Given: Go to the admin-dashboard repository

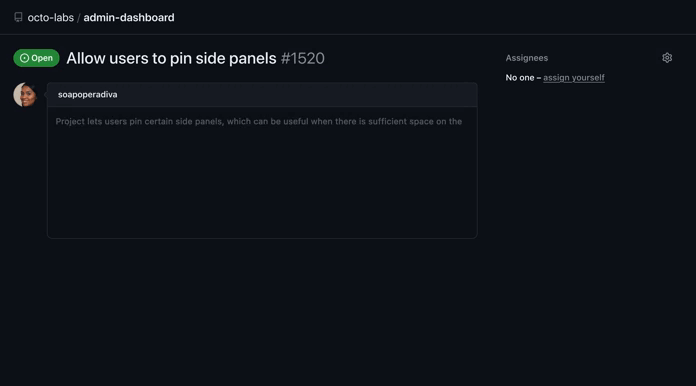Looking at the screenshot, I should 129,18.
